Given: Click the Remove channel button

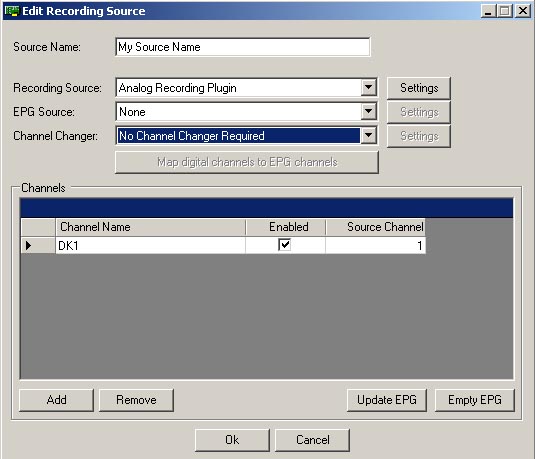Looking at the screenshot, I should point(136,400).
